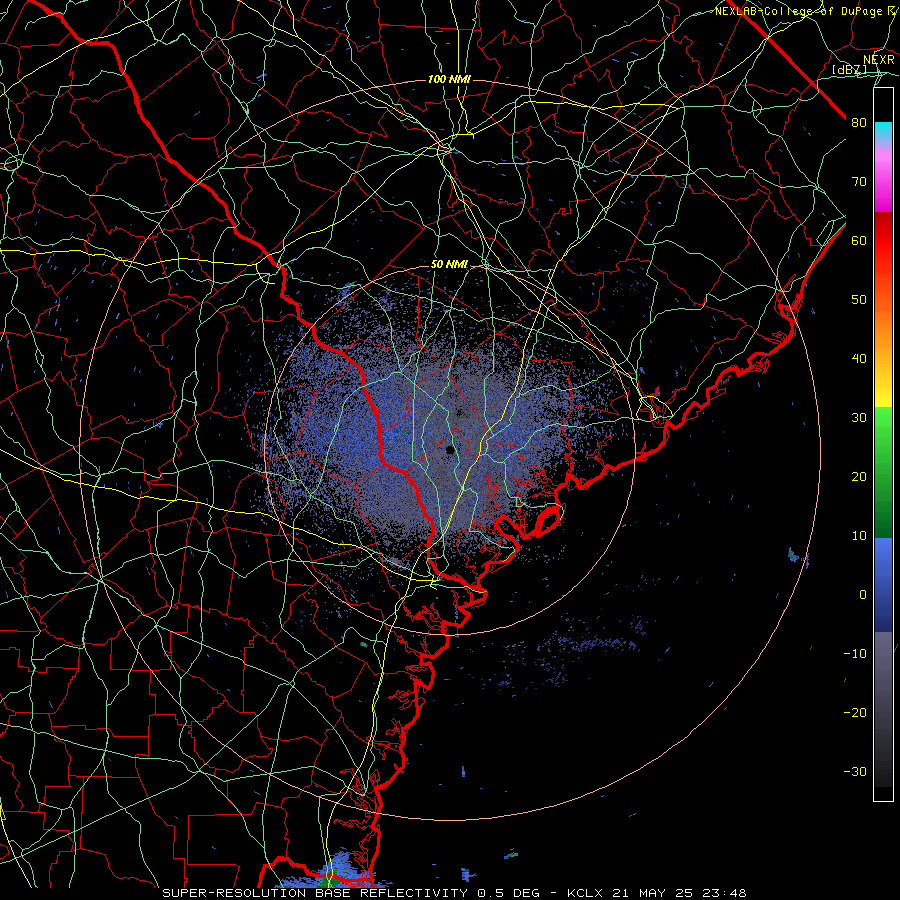Click the 80 value on dBZ scale

859,123
